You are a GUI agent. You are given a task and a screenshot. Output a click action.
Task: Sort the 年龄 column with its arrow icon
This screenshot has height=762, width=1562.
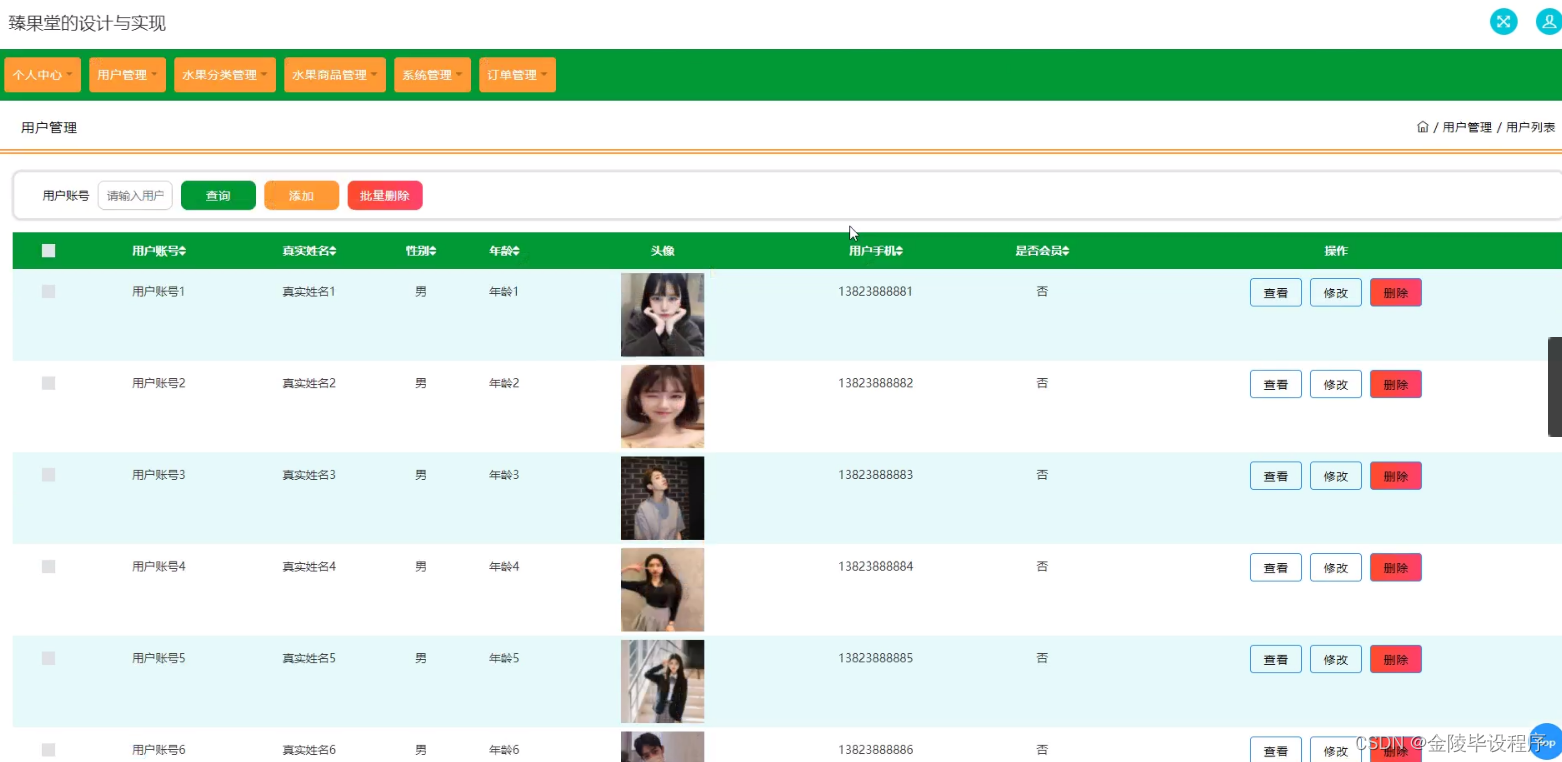tap(518, 251)
